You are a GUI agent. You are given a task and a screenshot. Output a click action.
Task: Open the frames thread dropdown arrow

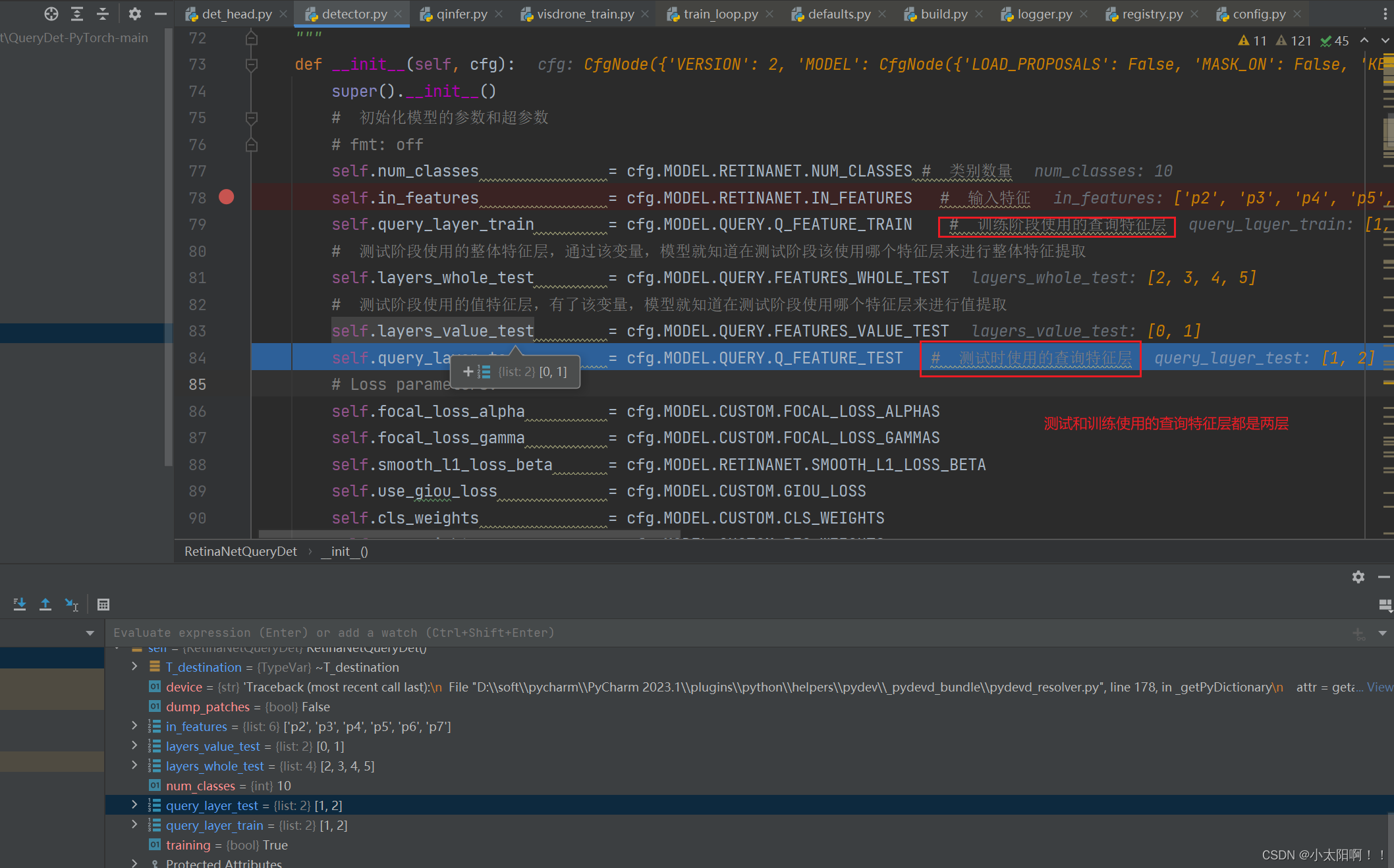point(90,633)
